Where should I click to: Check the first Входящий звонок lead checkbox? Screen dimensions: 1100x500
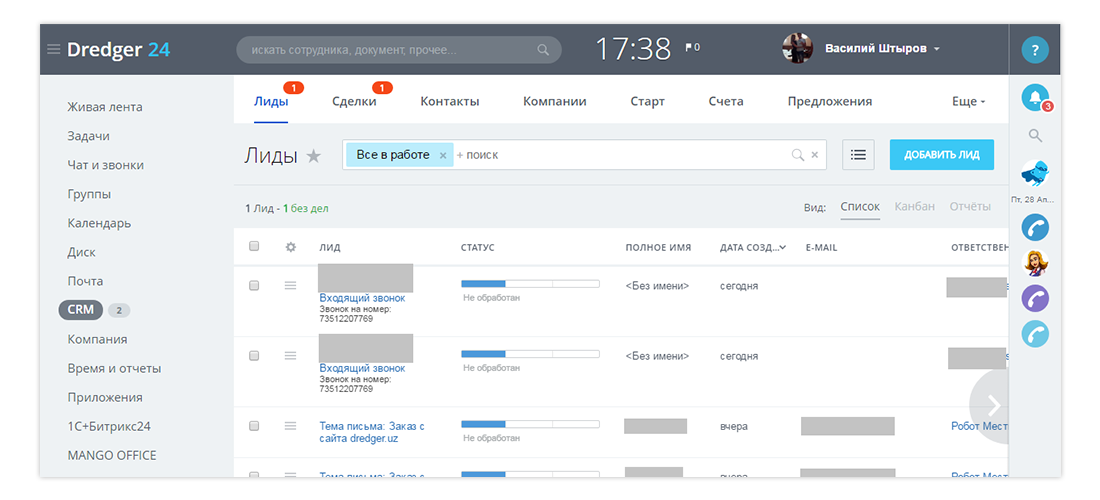(254, 286)
